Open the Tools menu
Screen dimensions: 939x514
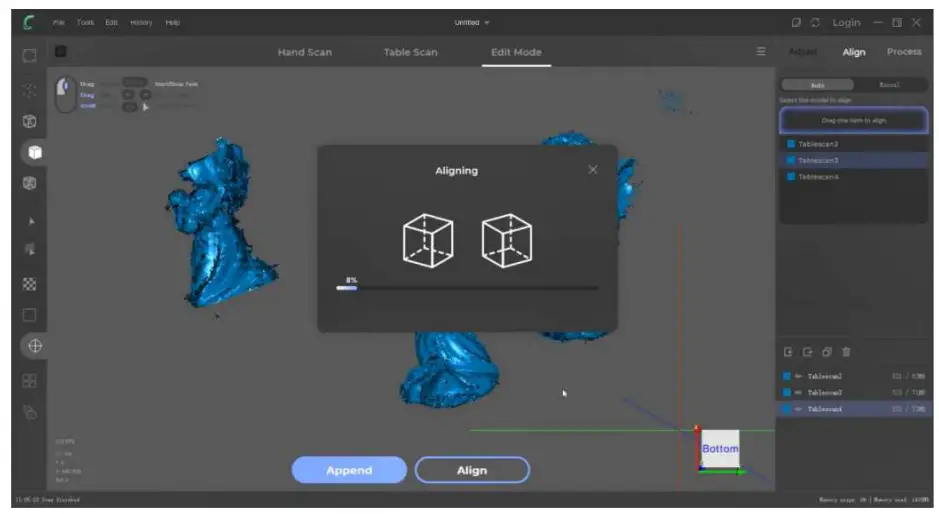[x=85, y=23]
